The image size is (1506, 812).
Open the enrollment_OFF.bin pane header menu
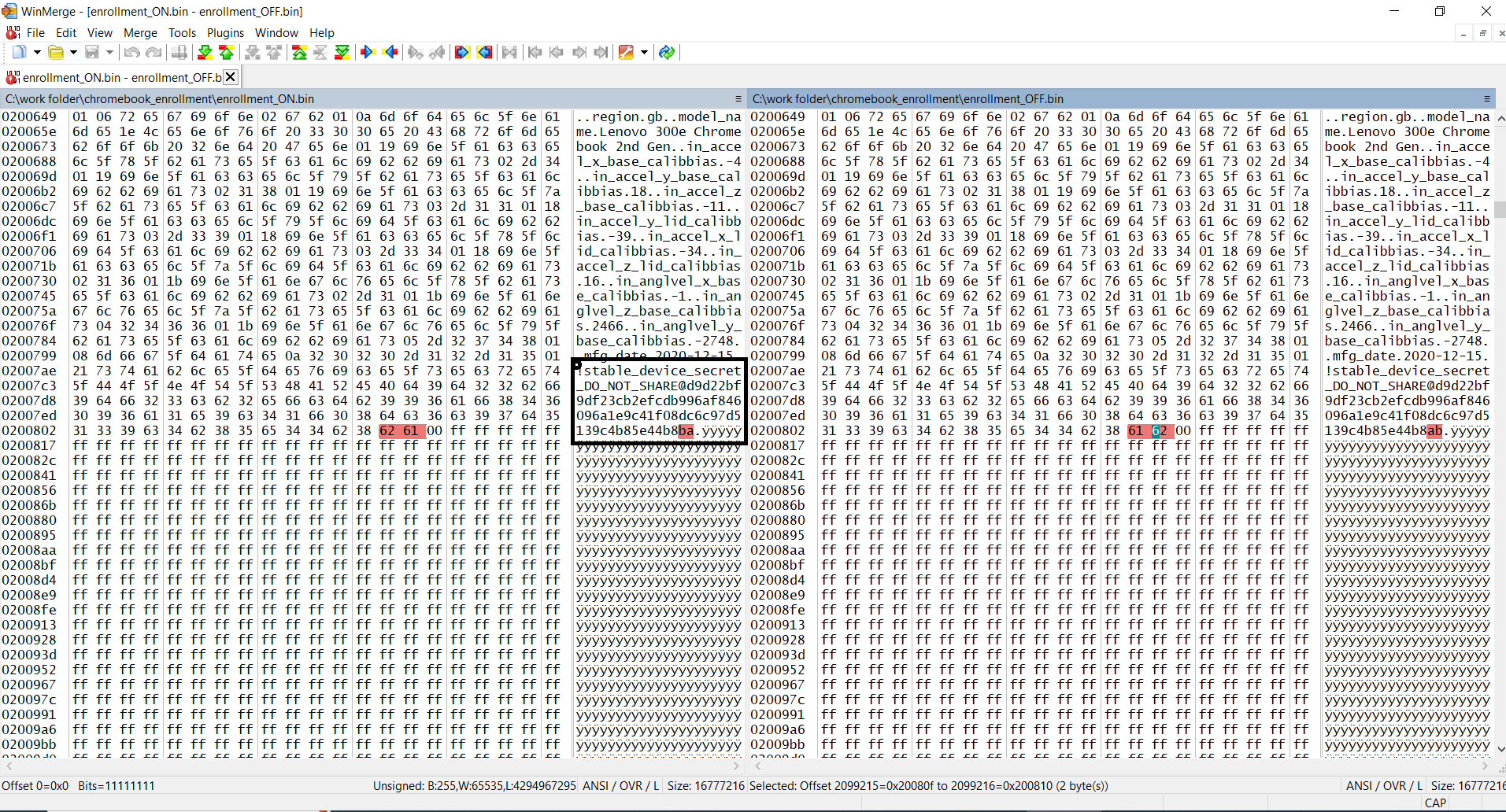point(1487,99)
